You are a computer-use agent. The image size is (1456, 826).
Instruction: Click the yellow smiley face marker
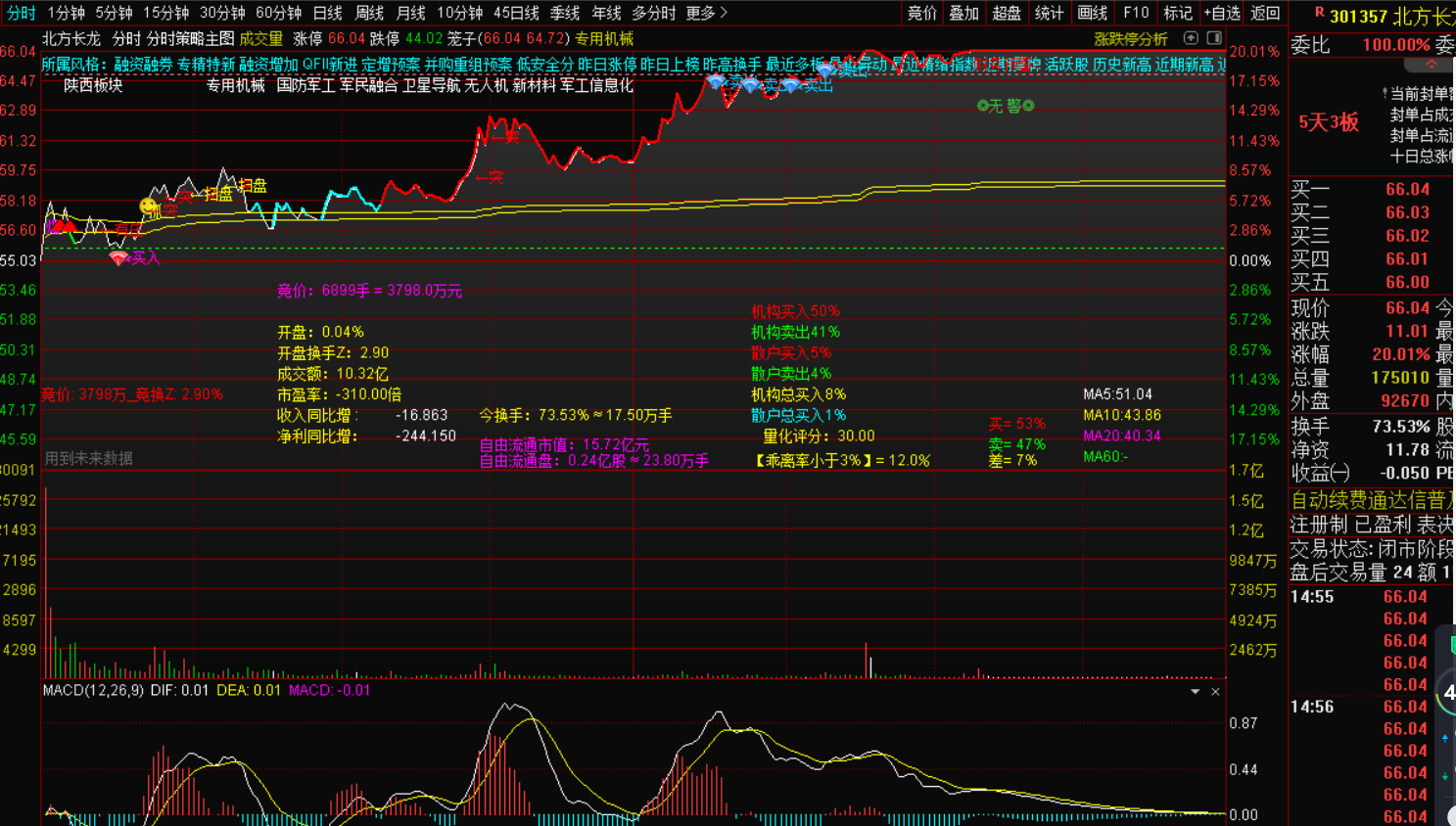tap(148, 206)
